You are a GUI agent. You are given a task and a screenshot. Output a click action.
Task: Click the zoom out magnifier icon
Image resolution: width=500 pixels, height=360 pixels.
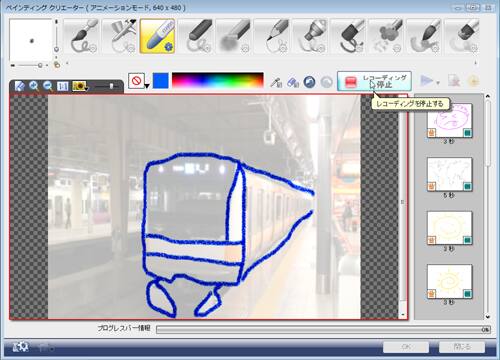(48, 86)
